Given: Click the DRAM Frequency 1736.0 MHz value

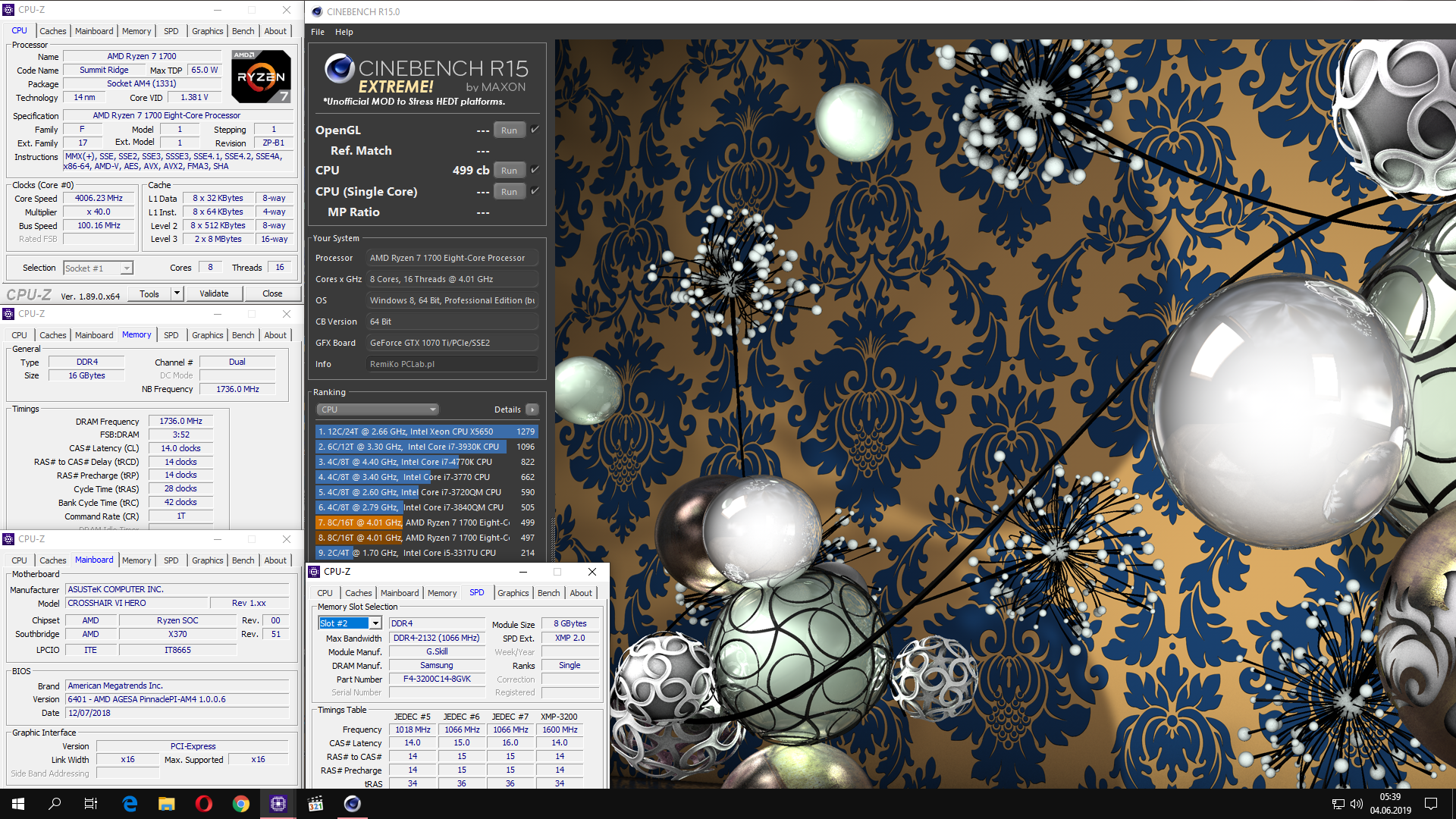Looking at the screenshot, I should [x=180, y=421].
